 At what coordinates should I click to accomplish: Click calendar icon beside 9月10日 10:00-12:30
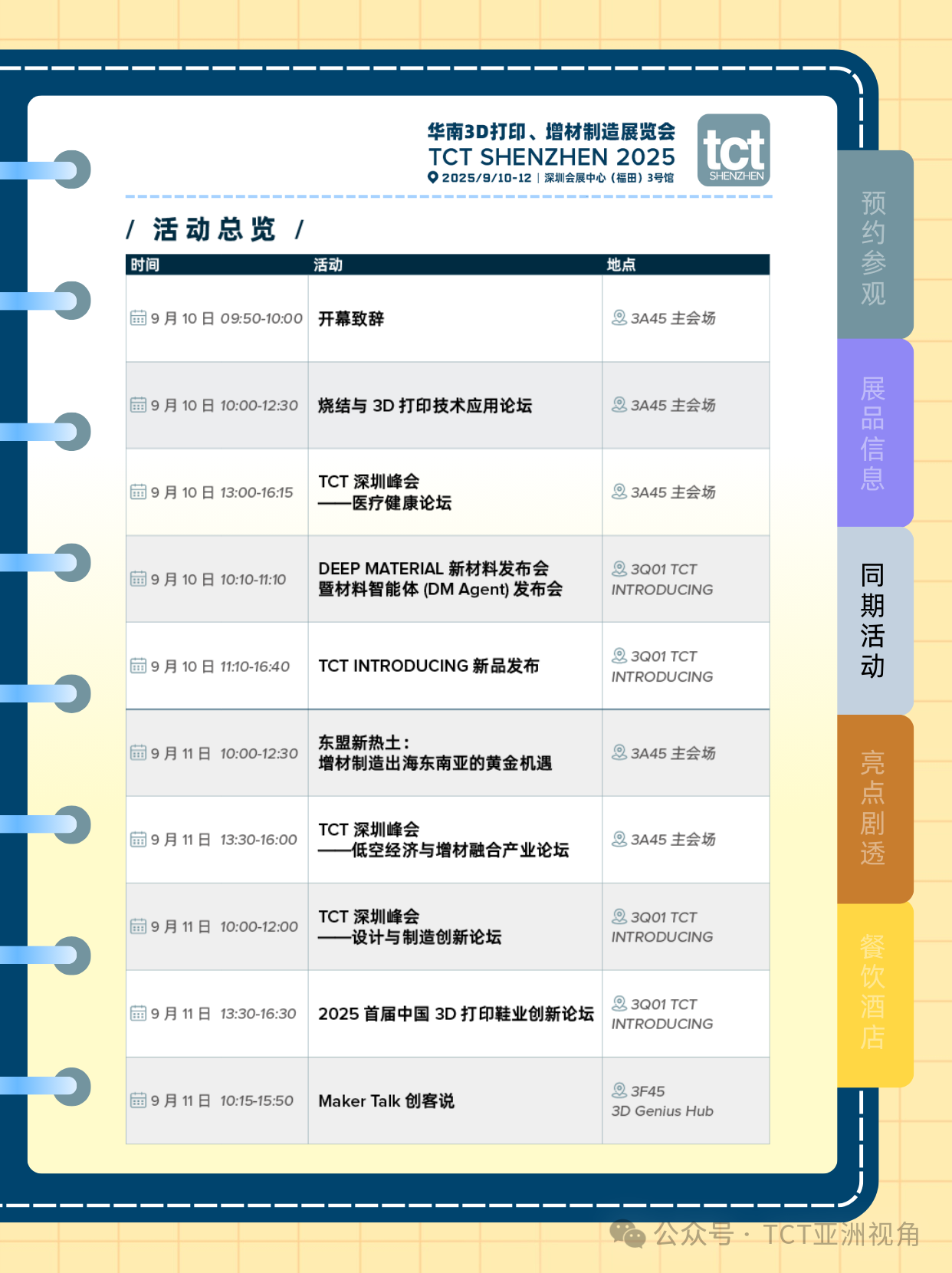click(138, 405)
